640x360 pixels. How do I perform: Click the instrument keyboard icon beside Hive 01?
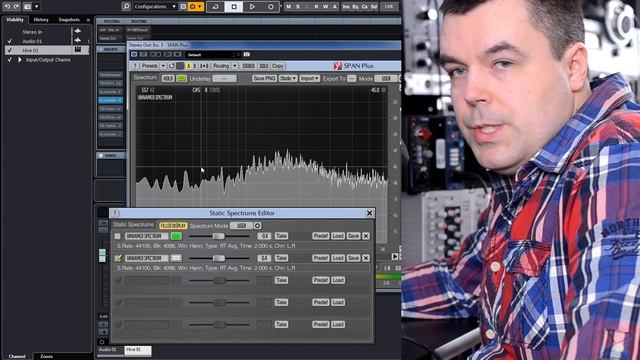78,50
